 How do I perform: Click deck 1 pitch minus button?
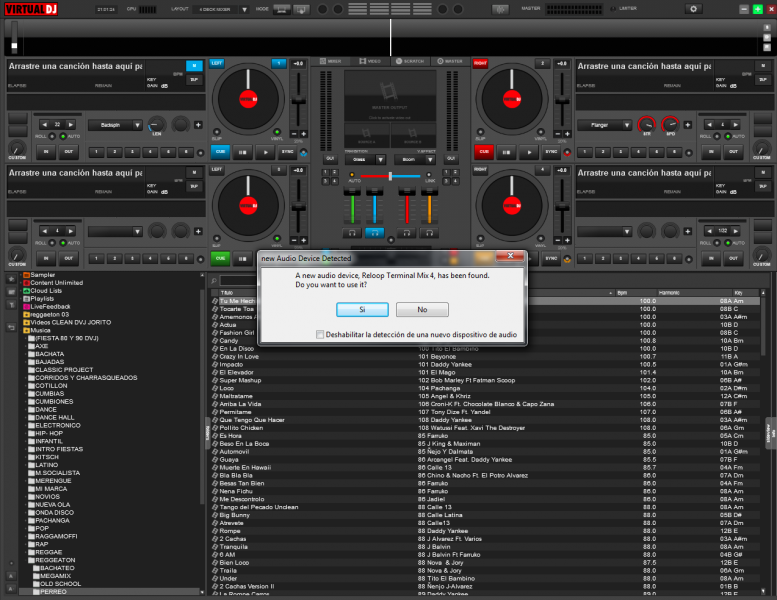click(294, 134)
